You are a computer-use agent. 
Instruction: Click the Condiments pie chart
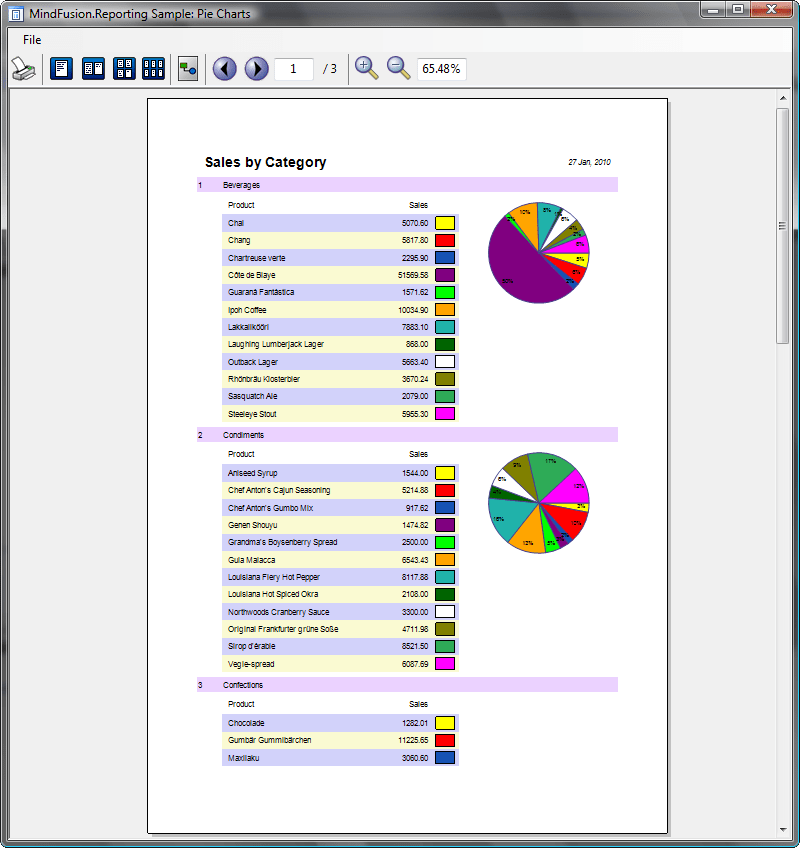539,501
